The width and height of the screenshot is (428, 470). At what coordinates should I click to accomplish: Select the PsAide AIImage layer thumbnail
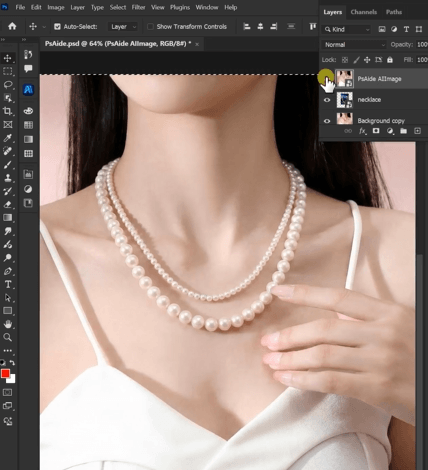[x=344, y=79]
